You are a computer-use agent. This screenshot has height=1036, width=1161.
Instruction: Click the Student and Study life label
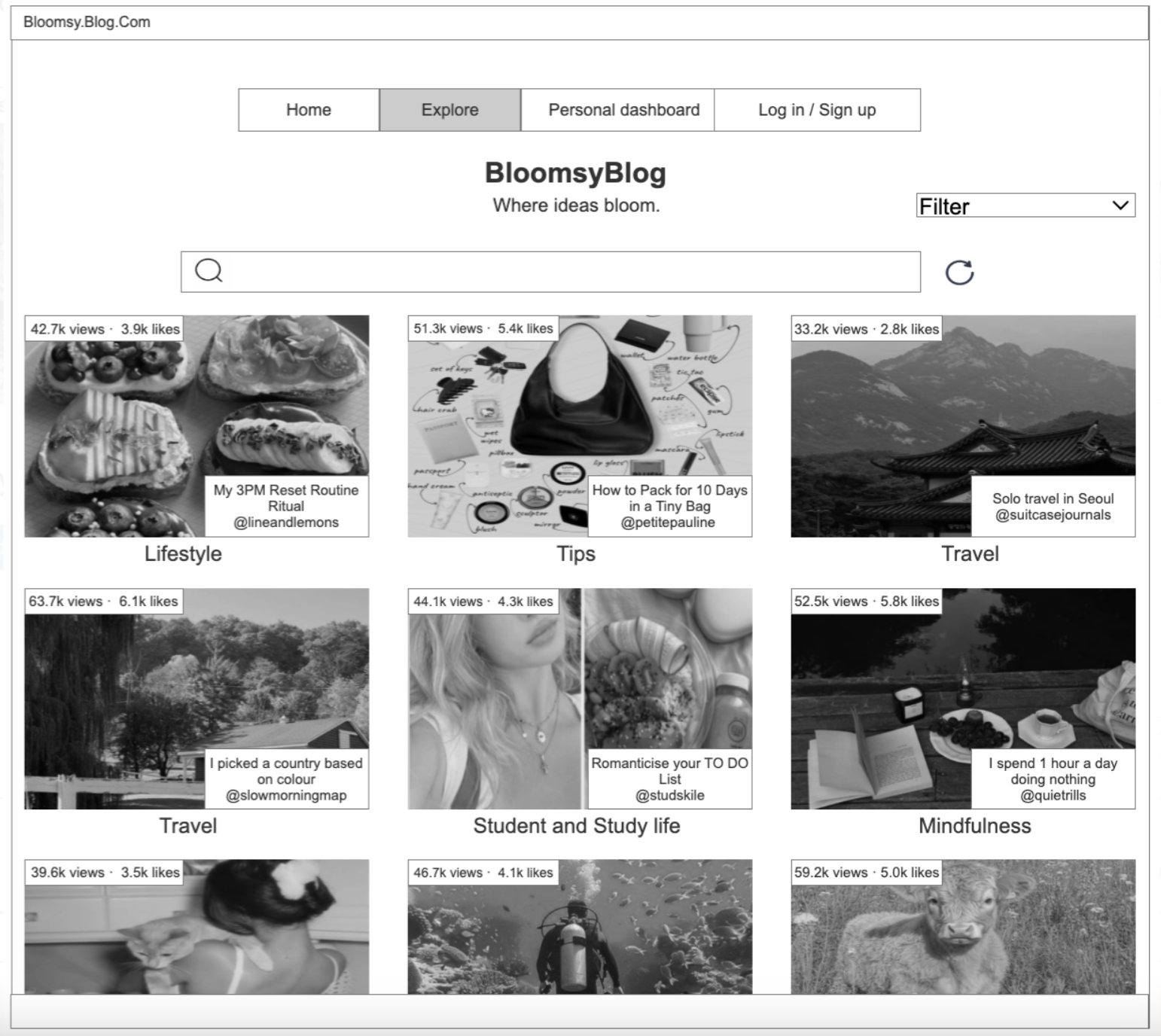point(577,826)
